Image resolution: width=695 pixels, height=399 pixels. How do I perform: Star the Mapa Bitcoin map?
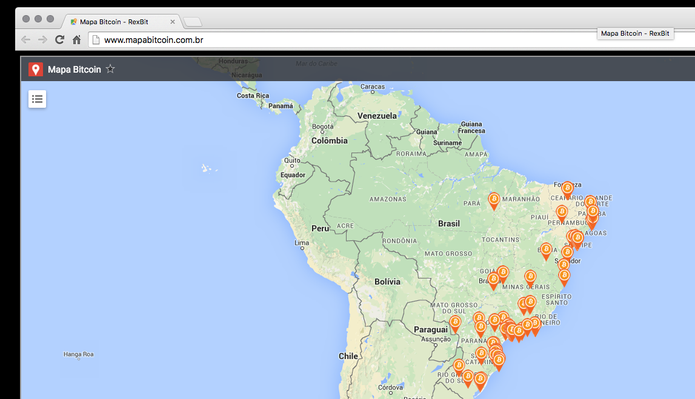[x=110, y=69]
